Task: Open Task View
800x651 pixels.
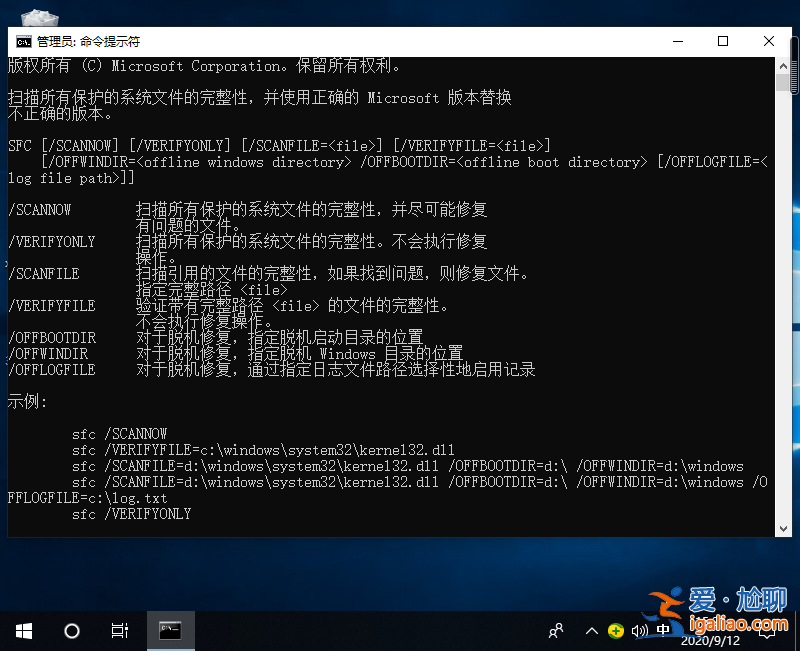Action: [120, 631]
